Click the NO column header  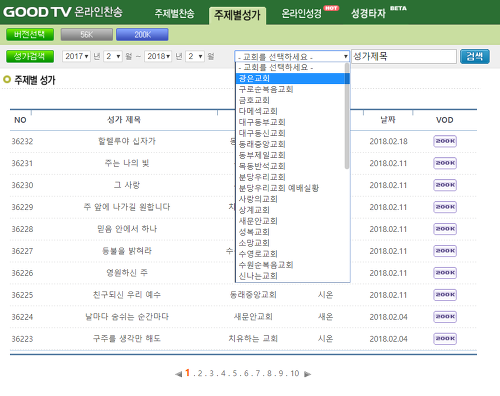[x=20, y=120]
